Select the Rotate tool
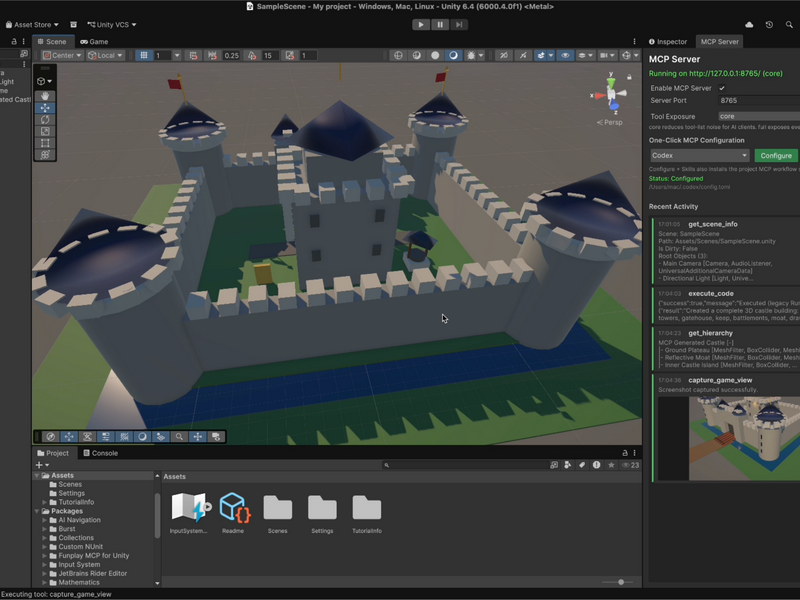Viewport: 800px width, 600px height. click(x=45, y=119)
